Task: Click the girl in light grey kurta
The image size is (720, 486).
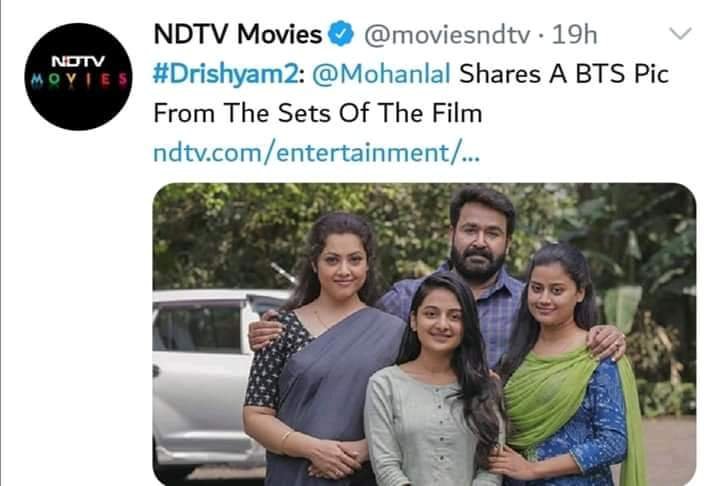Action: pyautogui.click(x=434, y=381)
